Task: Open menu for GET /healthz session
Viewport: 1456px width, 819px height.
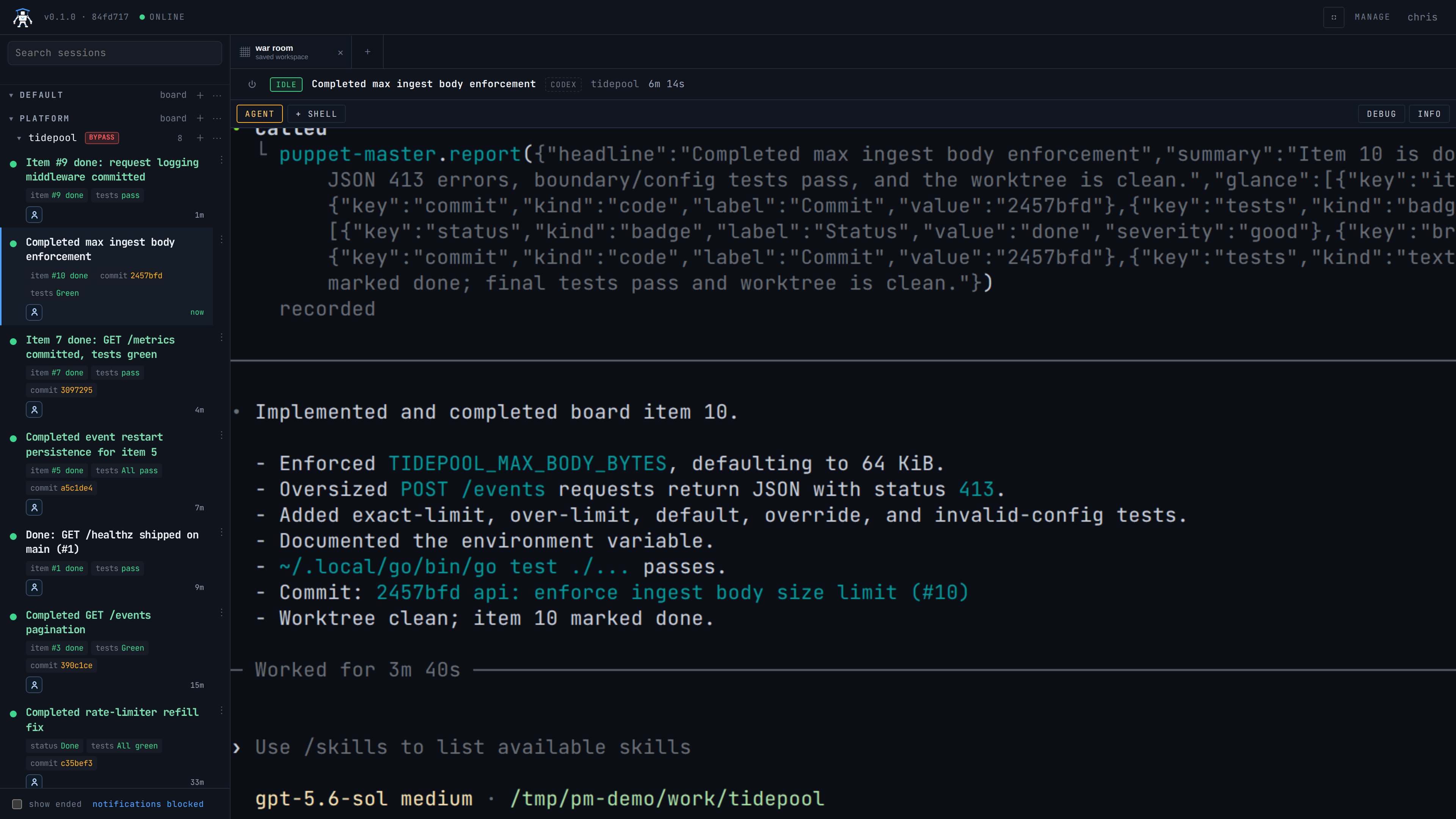Action: pyautogui.click(x=221, y=532)
